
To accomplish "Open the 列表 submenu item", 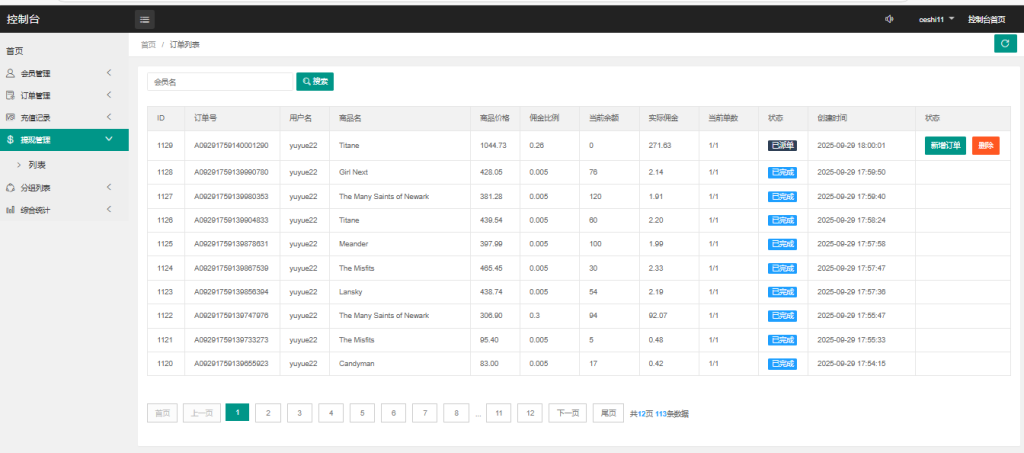I will click(x=36, y=164).
